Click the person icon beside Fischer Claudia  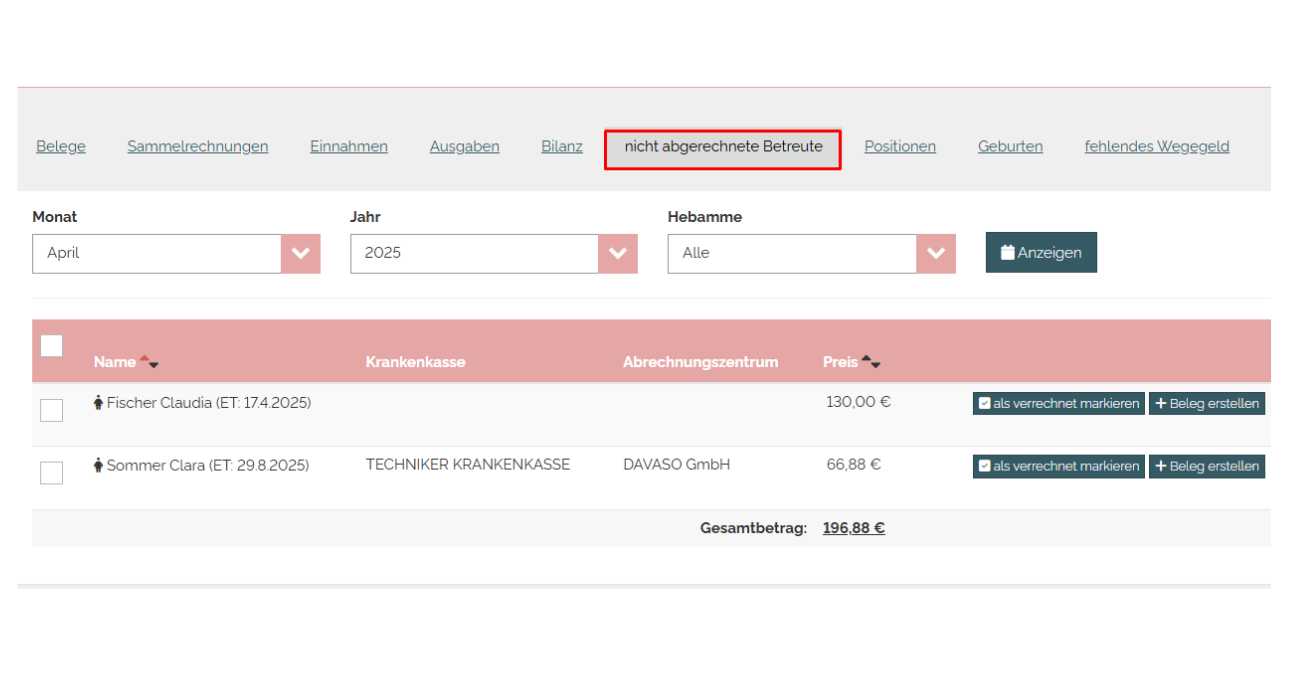click(98, 403)
